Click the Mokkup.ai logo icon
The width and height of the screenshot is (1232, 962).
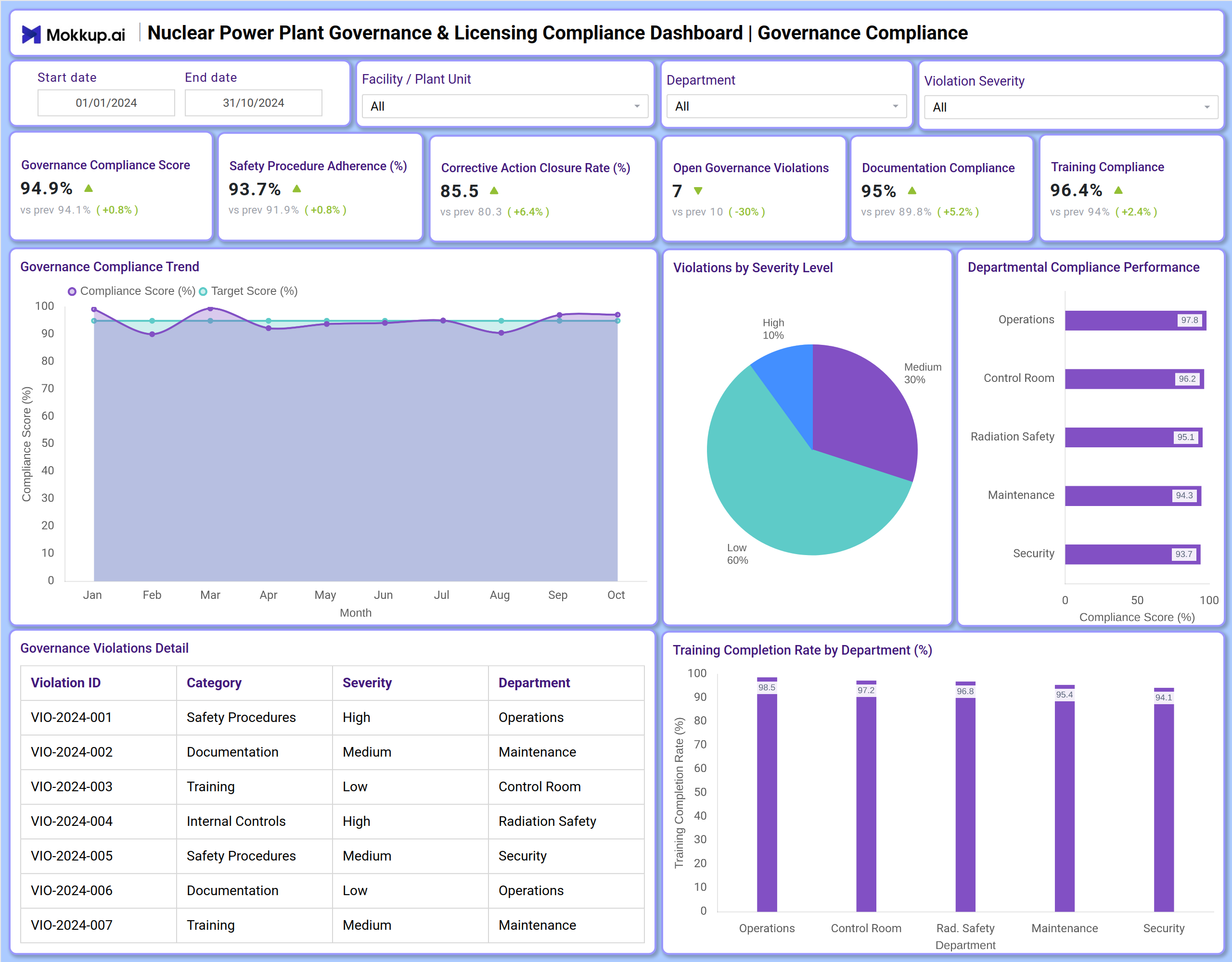pos(31,35)
